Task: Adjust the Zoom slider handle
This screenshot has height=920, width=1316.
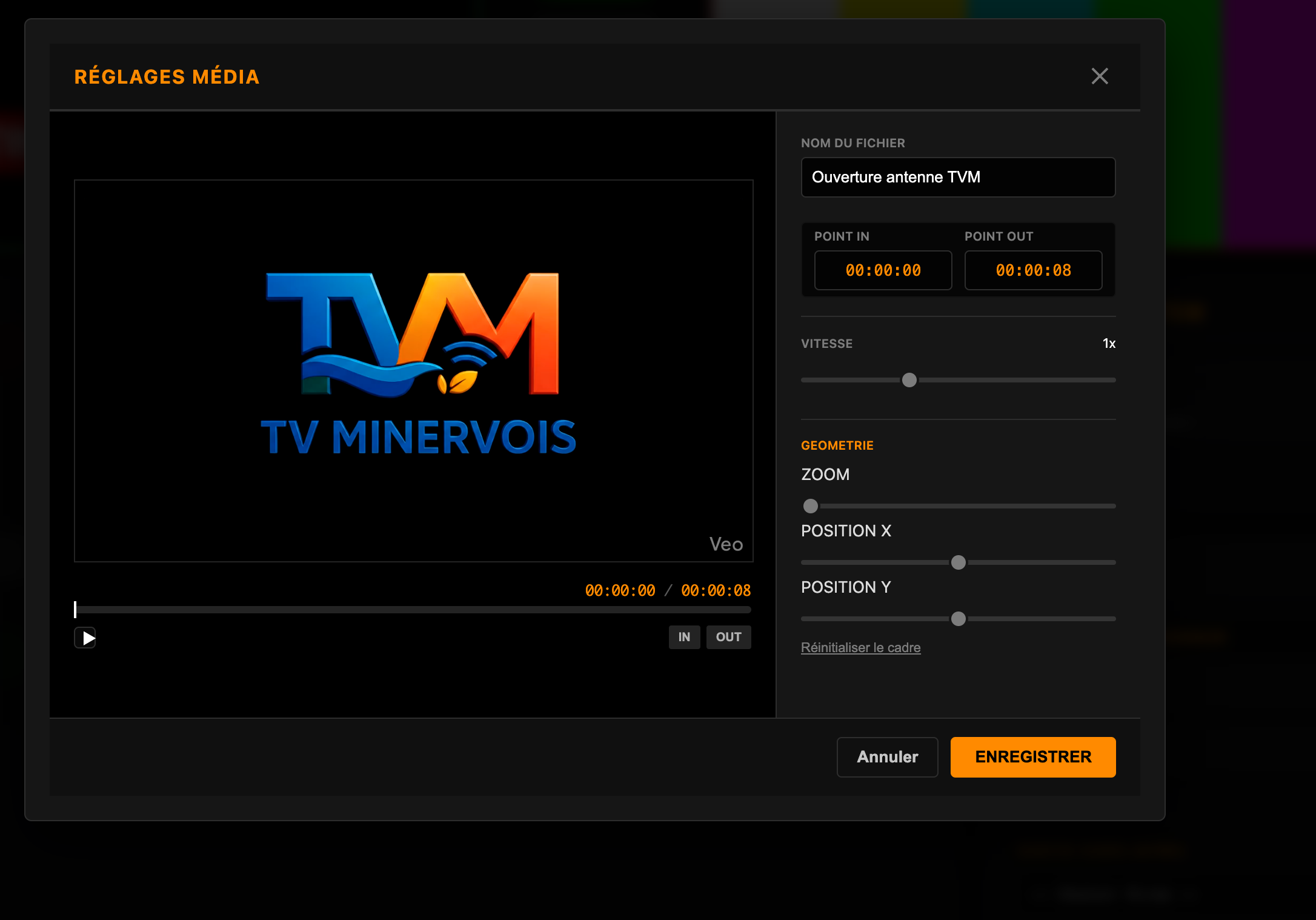Action: [810, 505]
